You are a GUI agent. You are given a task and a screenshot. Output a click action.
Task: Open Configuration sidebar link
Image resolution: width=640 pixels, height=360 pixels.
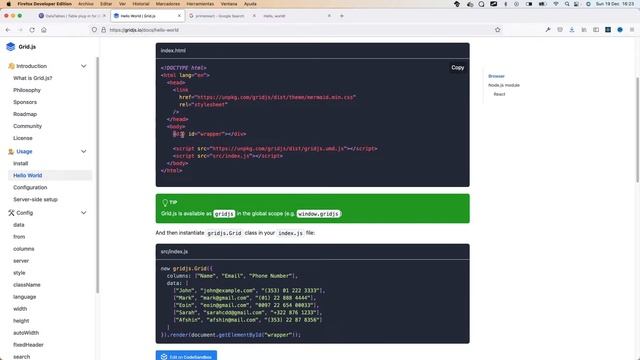30,187
